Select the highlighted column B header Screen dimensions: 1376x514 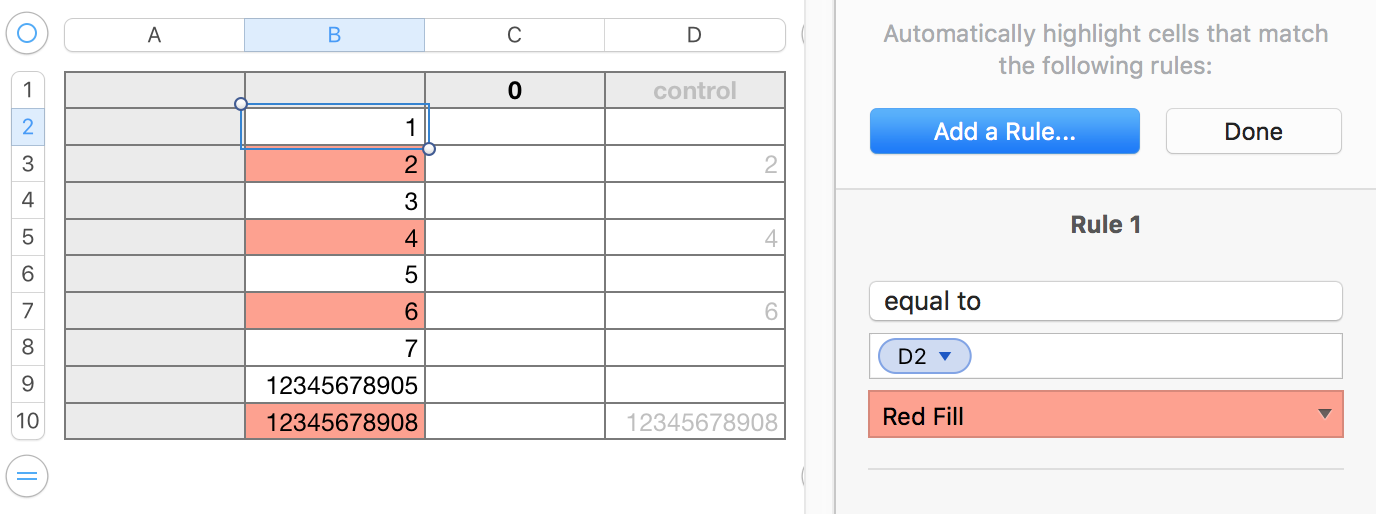point(334,35)
